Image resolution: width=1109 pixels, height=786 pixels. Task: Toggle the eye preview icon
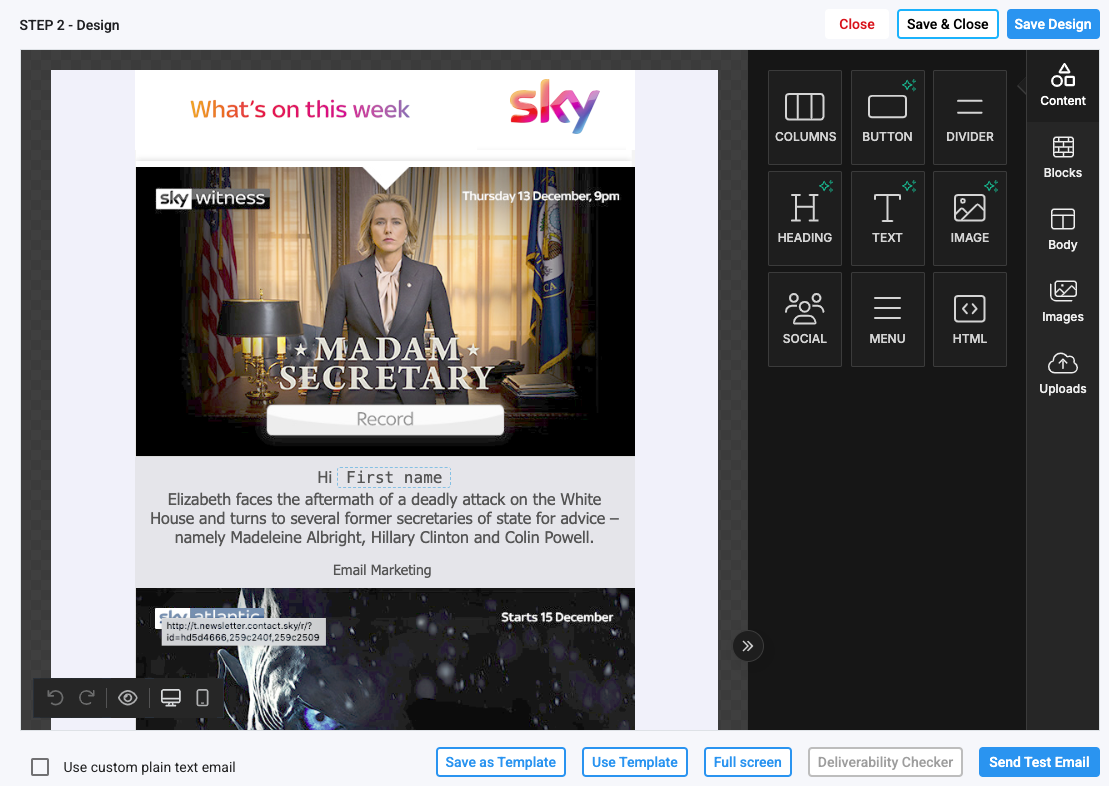(128, 698)
